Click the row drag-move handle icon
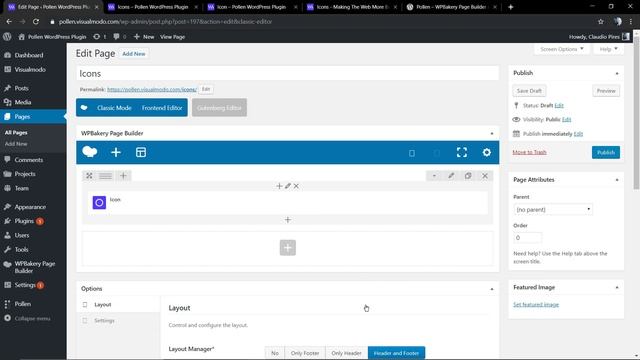 coord(89,176)
